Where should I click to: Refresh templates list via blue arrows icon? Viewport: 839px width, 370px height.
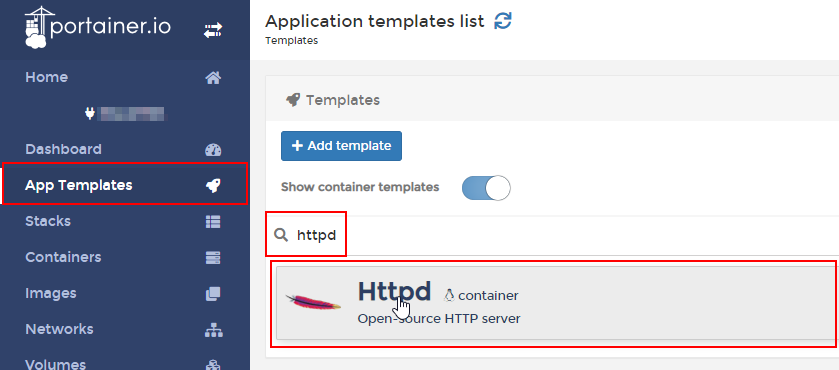point(502,21)
